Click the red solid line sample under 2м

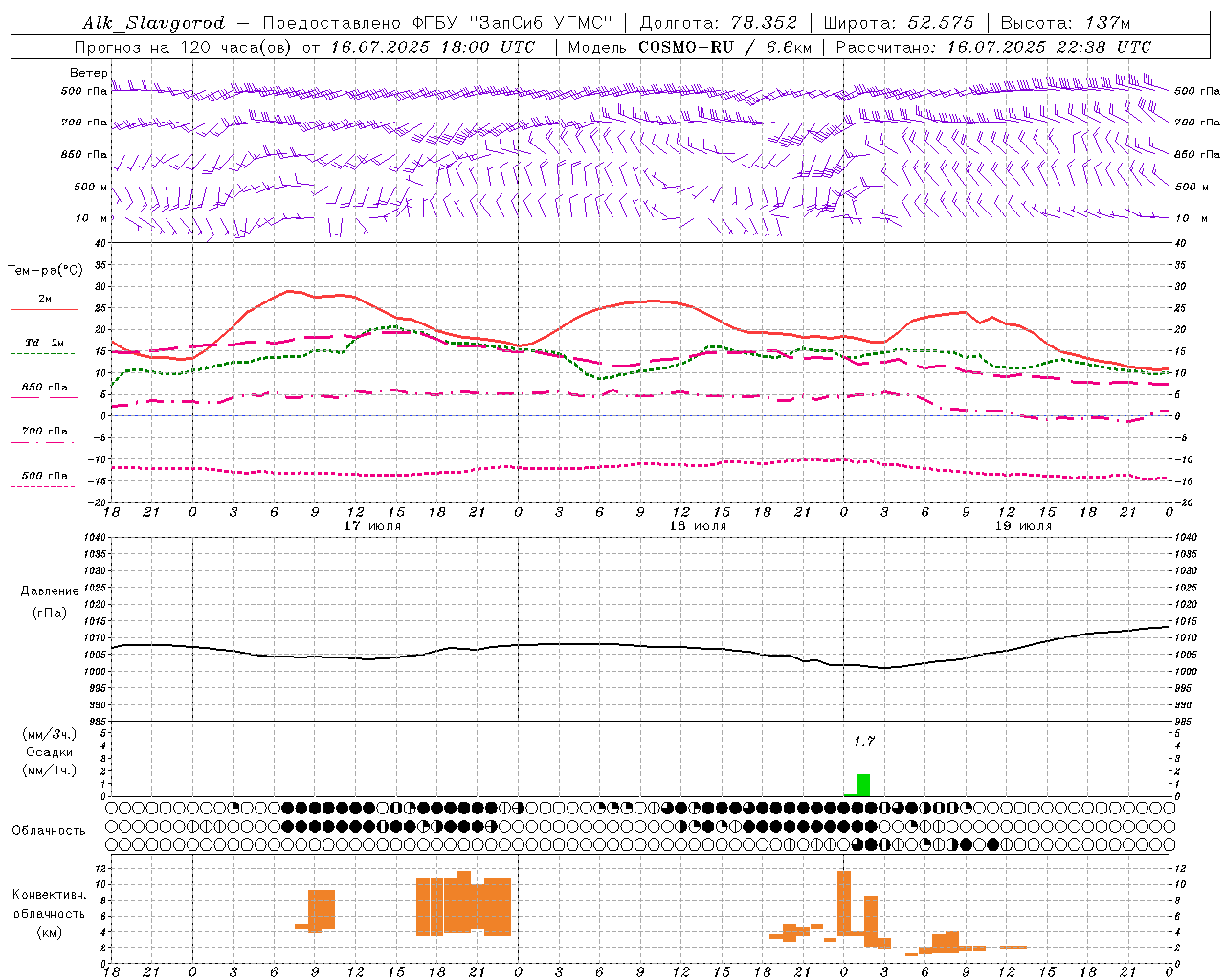pyautogui.click(x=44, y=309)
